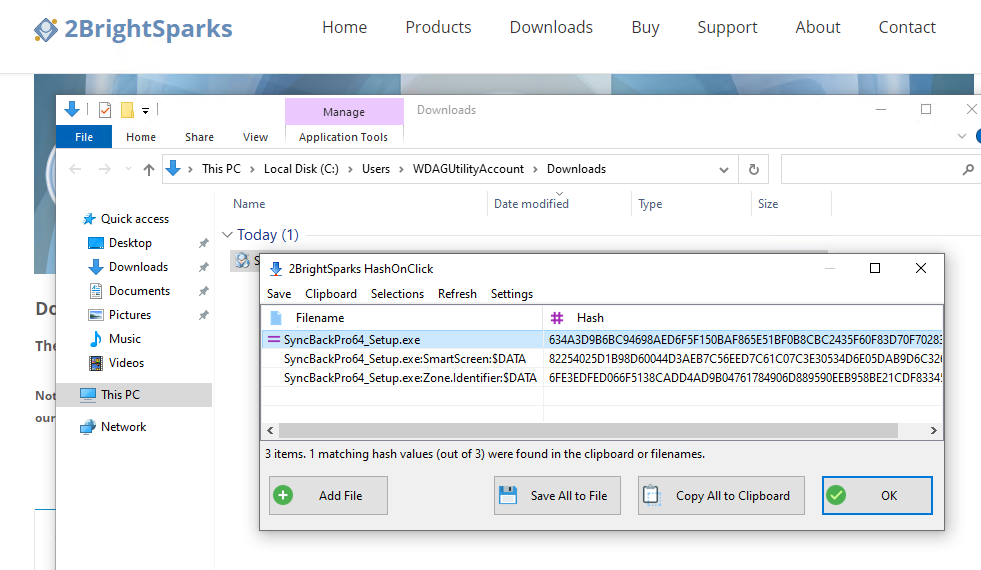This screenshot has width=981, height=570.
Task: Select the Zone.Identifier:$DATA row
Action: 602,378
